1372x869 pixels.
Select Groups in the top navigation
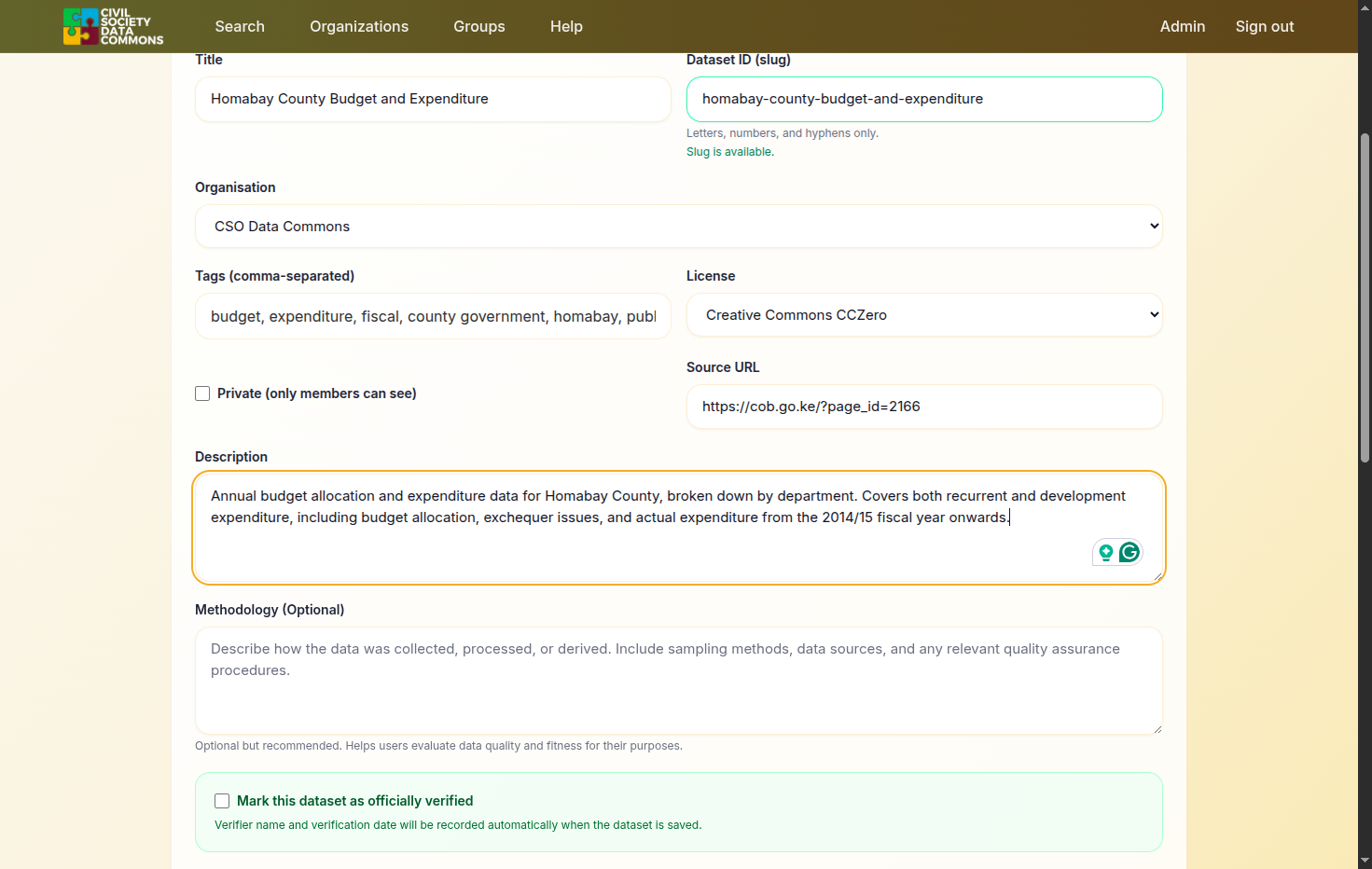[479, 26]
